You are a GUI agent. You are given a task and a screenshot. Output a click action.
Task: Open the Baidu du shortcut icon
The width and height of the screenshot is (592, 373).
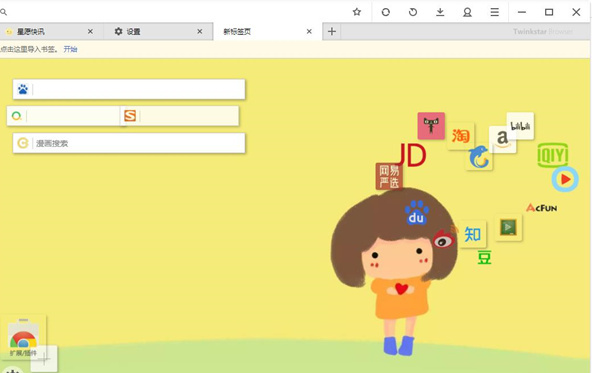point(416,213)
